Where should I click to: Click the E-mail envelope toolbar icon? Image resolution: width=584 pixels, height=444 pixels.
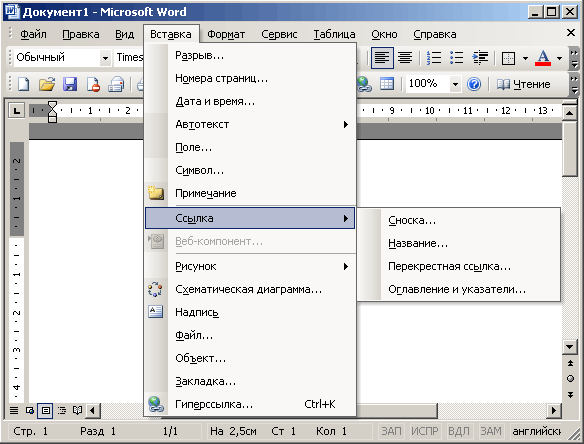click(116, 84)
